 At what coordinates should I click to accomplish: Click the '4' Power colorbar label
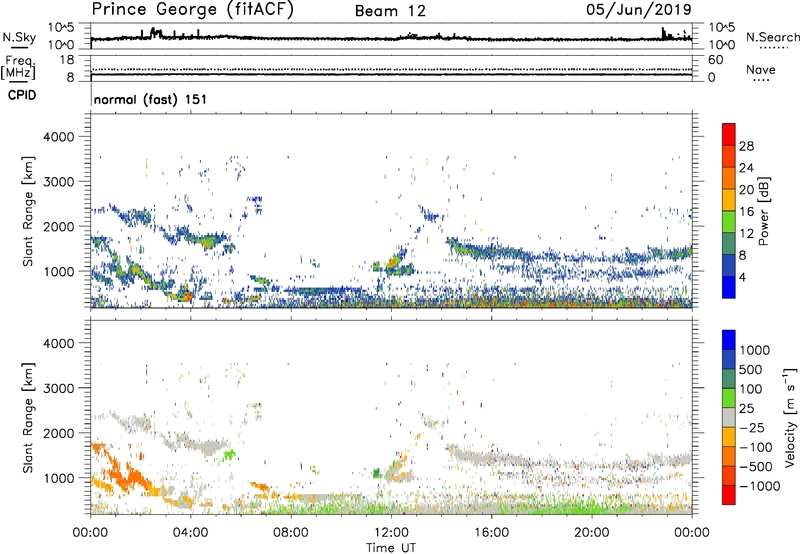coord(742,277)
